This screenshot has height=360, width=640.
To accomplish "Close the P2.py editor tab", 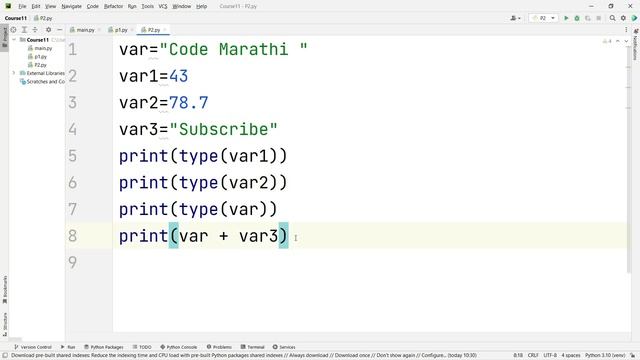I will tap(165, 30).
